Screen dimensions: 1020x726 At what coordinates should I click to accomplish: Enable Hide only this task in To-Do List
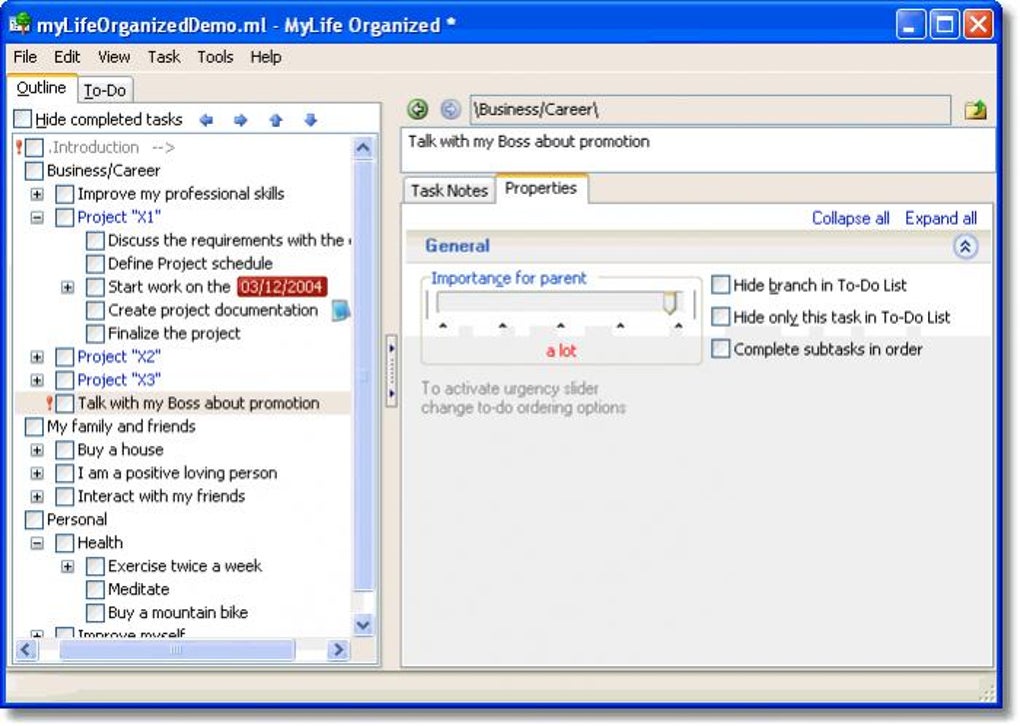(720, 316)
